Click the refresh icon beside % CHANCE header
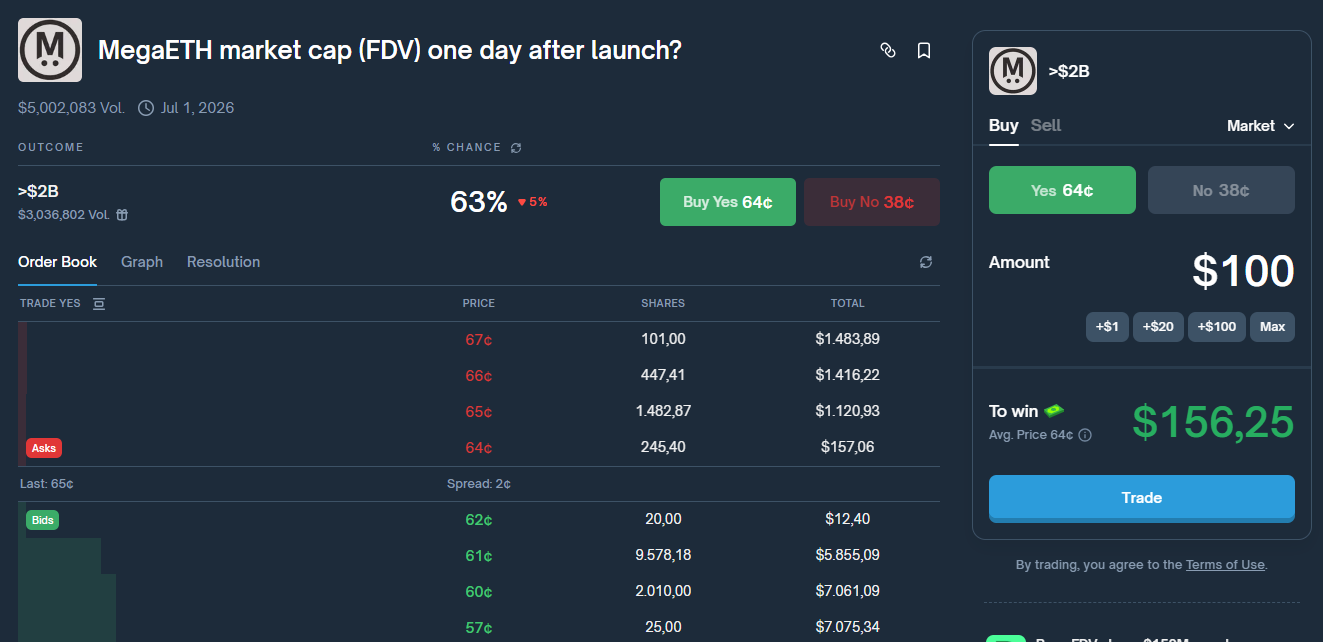This screenshot has height=642, width=1323. click(516, 147)
